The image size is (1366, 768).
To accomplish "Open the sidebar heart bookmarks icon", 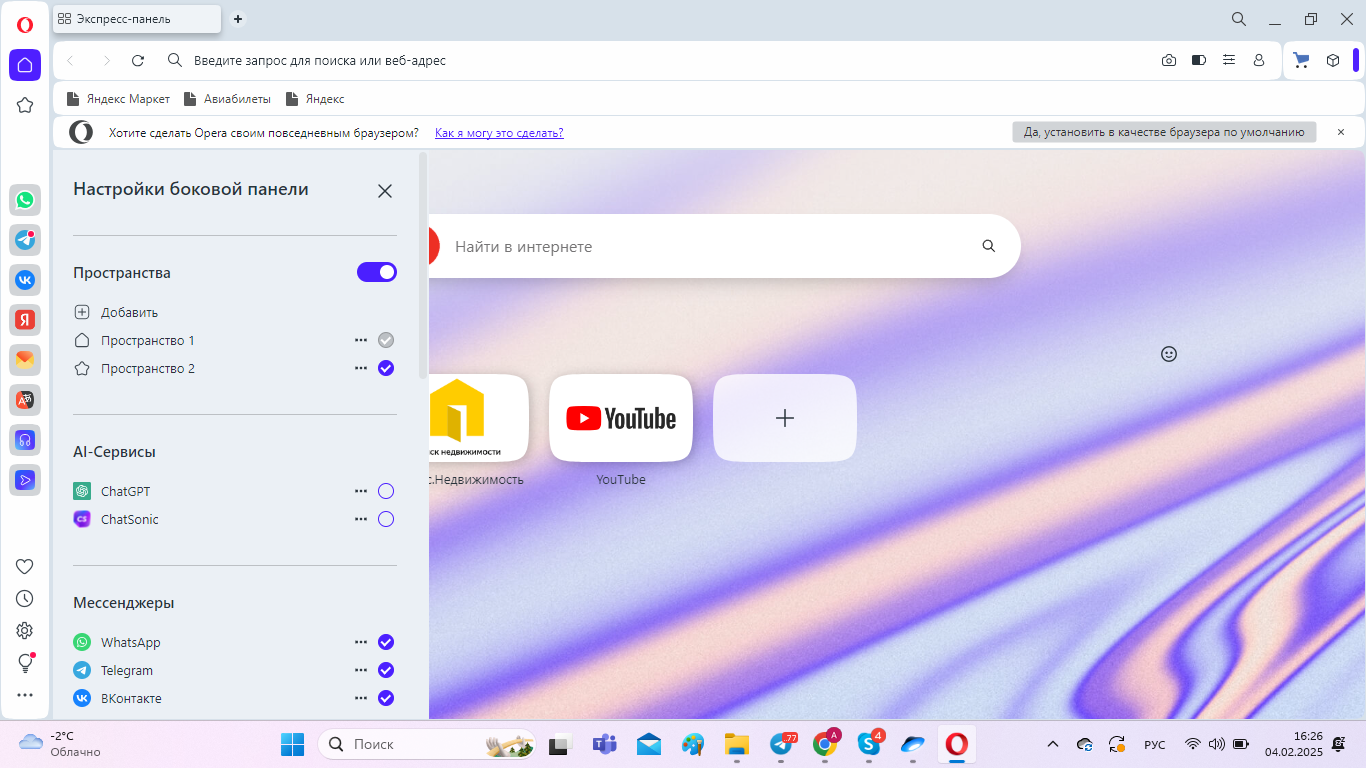I will click(25, 566).
